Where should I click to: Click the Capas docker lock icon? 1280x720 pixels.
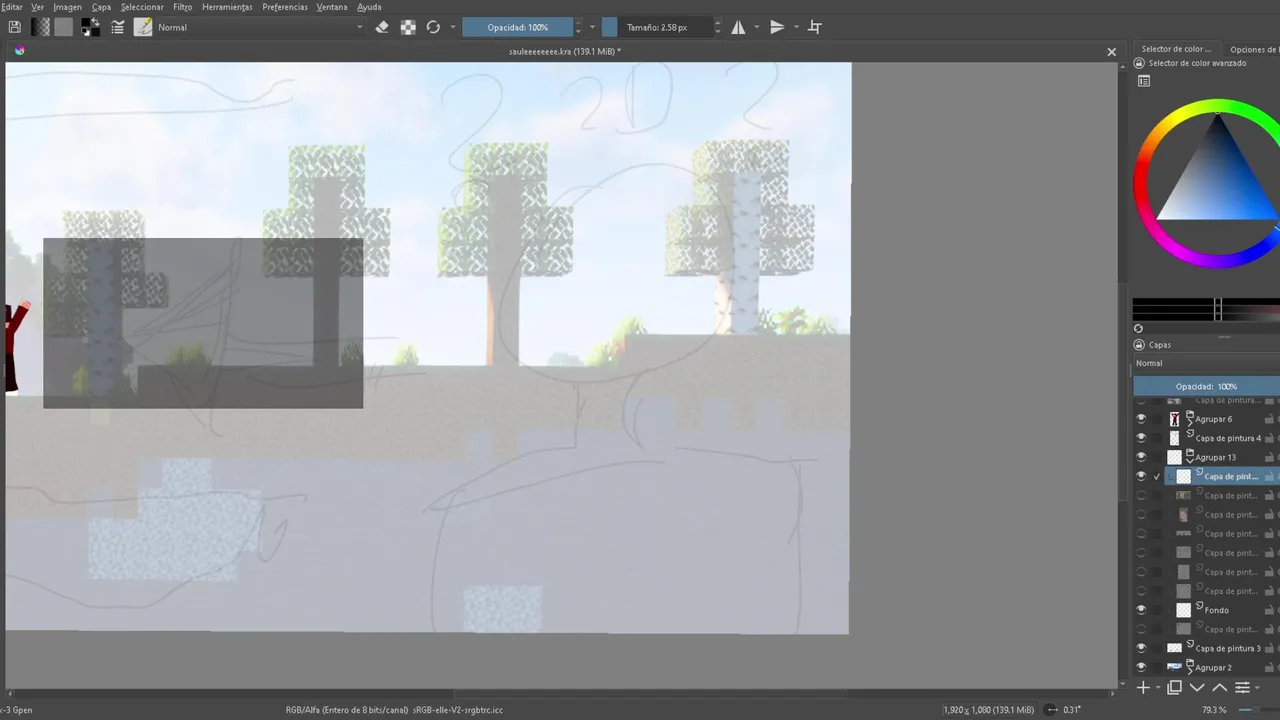[x=1139, y=345]
